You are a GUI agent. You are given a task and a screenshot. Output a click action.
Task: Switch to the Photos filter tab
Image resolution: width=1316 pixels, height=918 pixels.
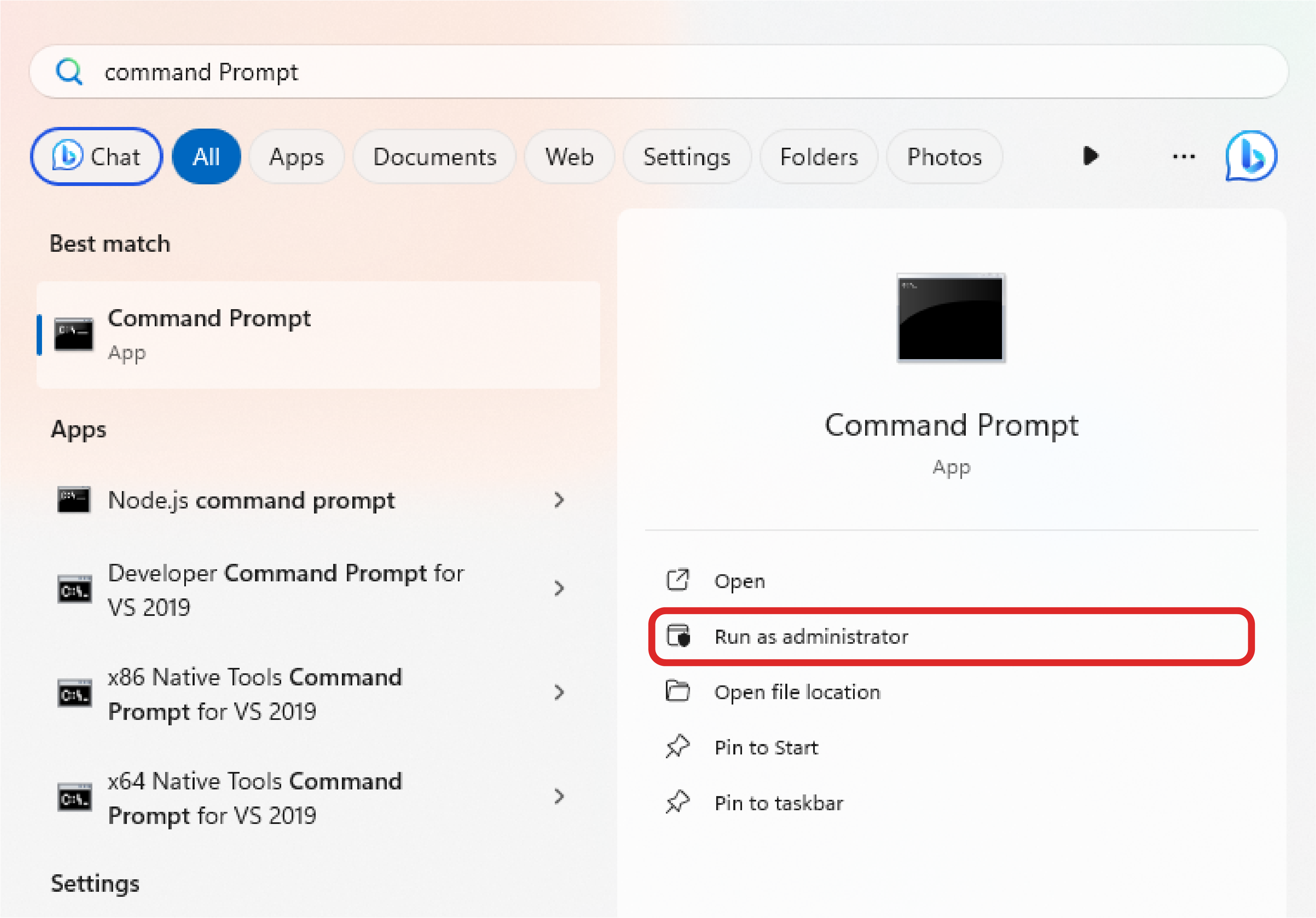pos(945,156)
